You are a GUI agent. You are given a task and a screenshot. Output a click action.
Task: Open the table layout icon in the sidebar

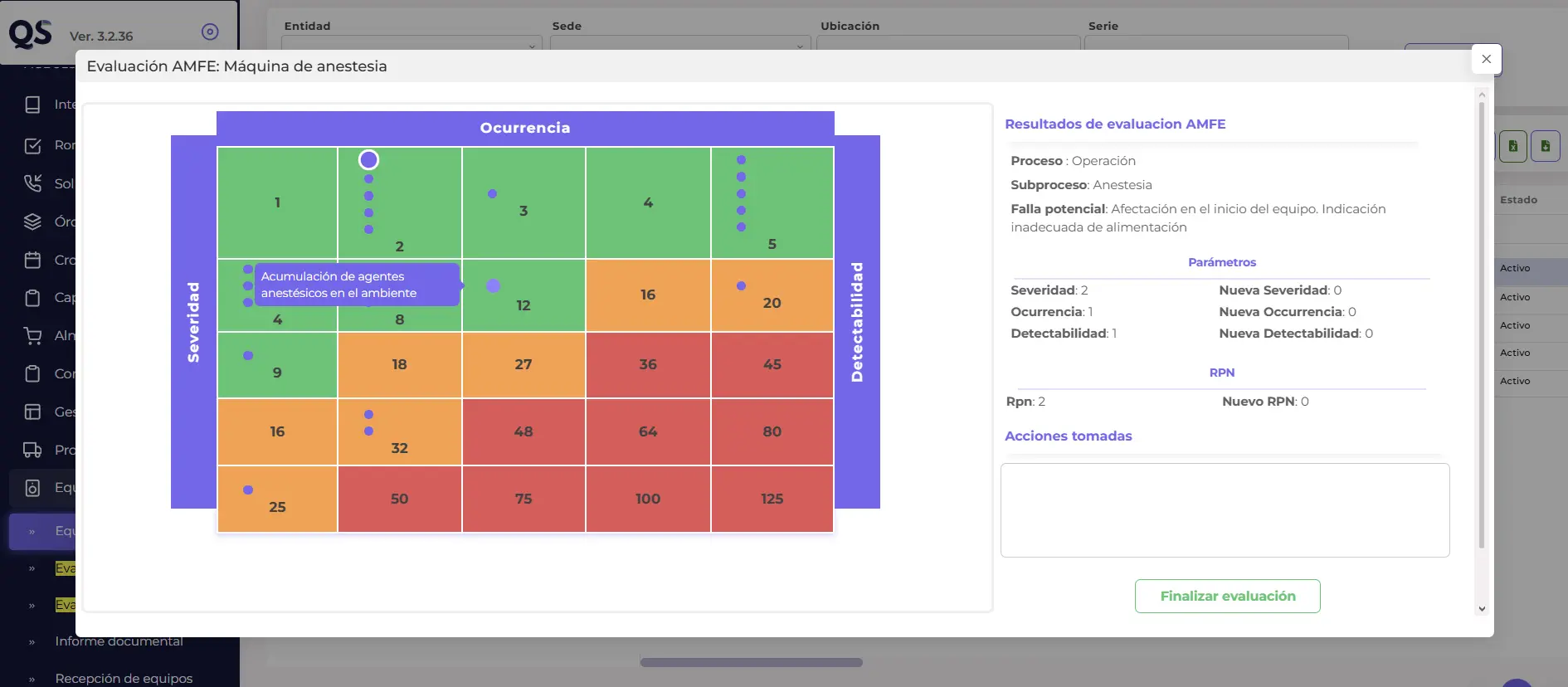[32, 412]
